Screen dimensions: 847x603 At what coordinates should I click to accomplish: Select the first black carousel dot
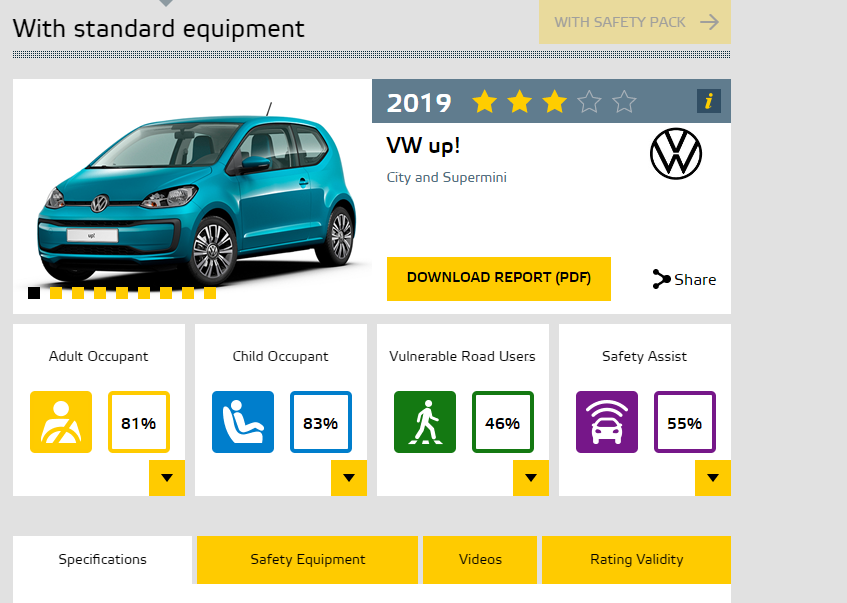(x=34, y=293)
